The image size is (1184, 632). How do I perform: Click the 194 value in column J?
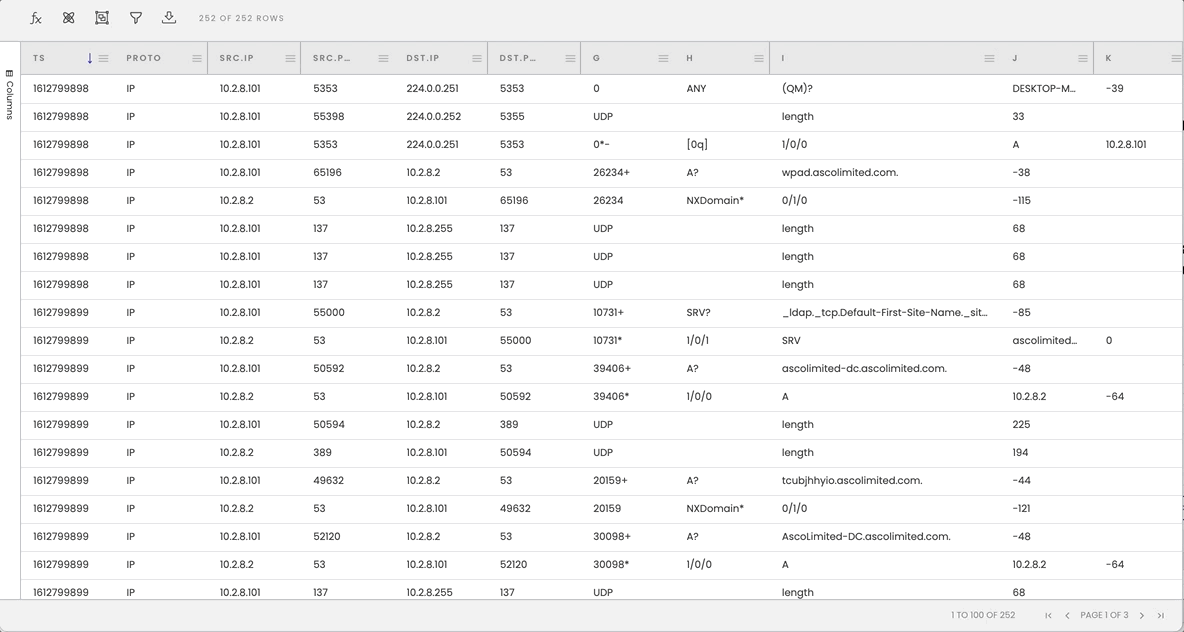(1021, 452)
